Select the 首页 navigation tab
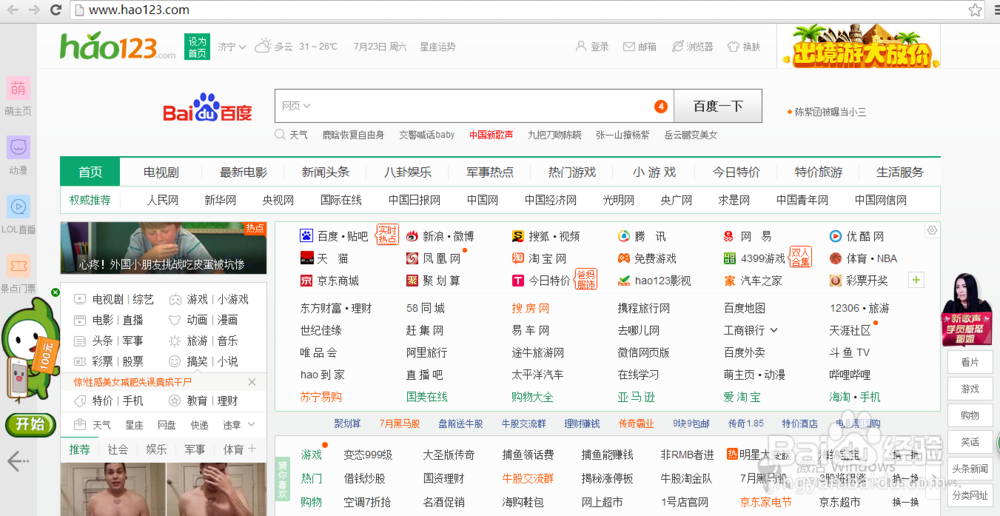The height and width of the screenshot is (516, 1000). pyautogui.click(x=90, y=172)
